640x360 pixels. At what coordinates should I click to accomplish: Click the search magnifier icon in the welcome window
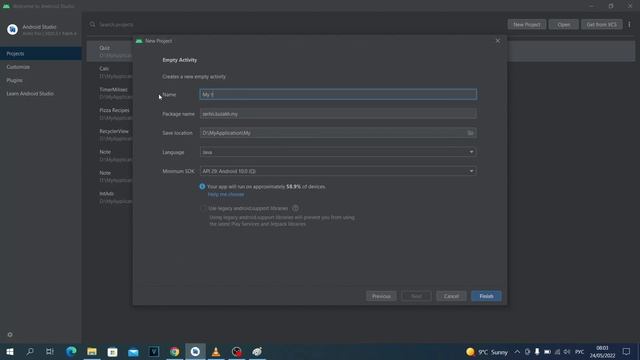point(93,24)
